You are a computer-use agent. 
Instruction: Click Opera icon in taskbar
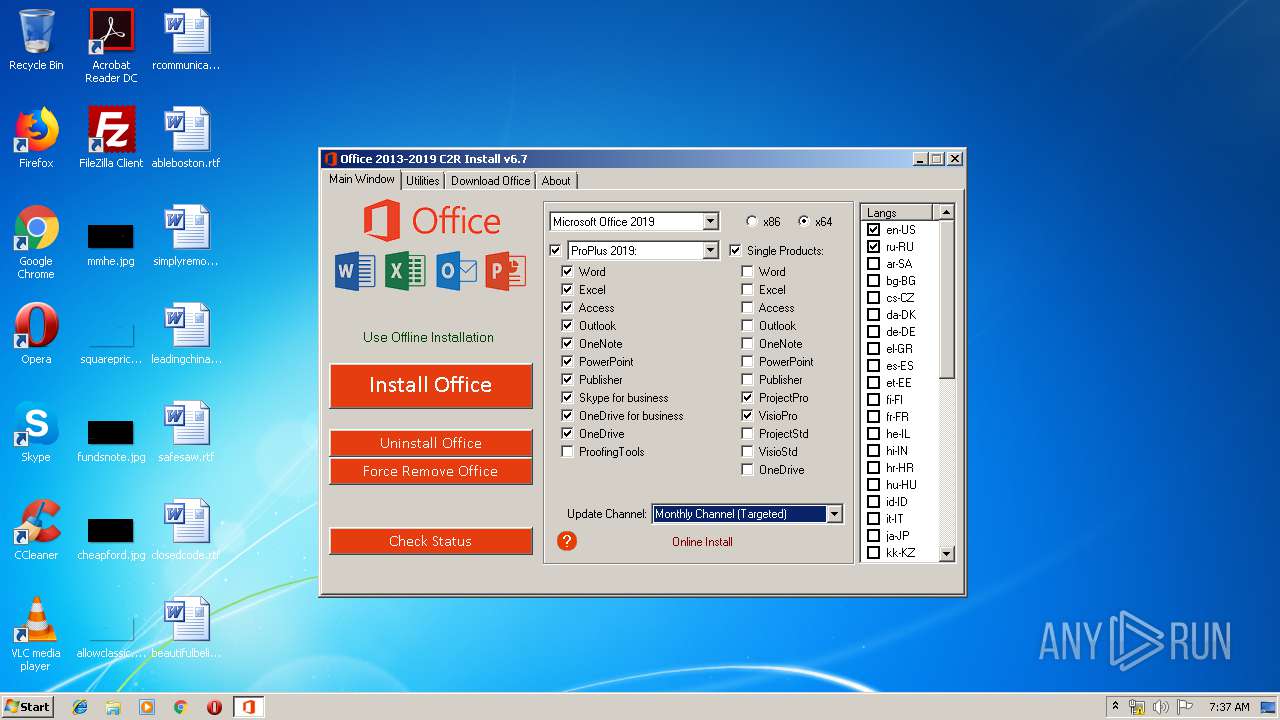coord(214,707)
